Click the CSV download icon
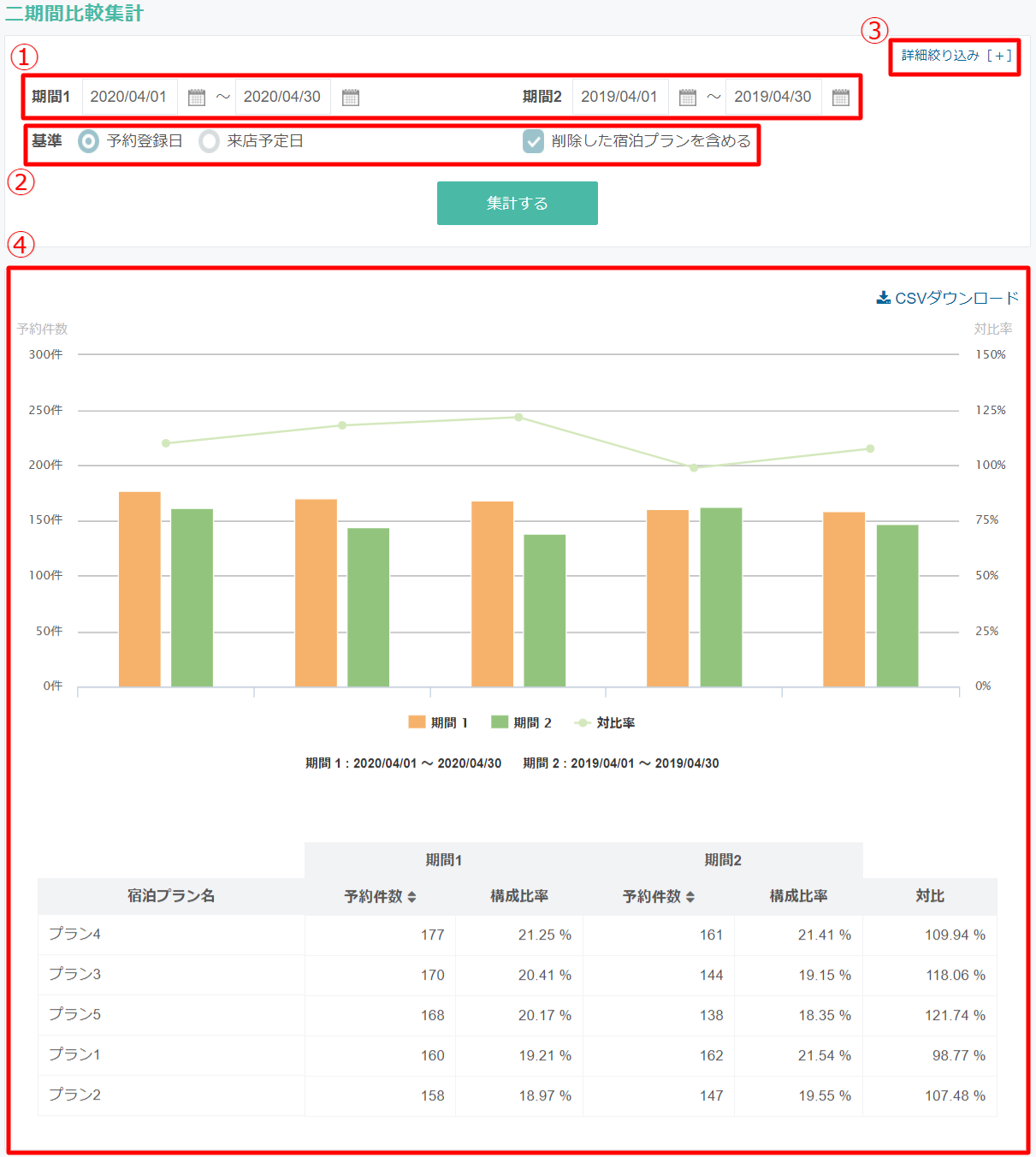The image size is (1036, 1157). [884, 298]
